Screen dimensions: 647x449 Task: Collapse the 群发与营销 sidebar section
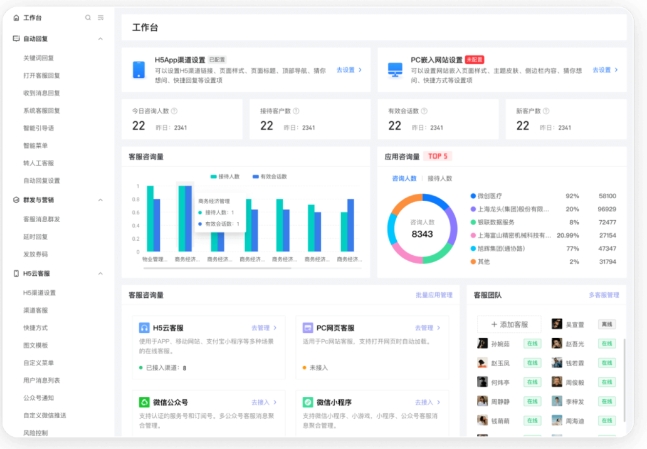tap(101, 200)
